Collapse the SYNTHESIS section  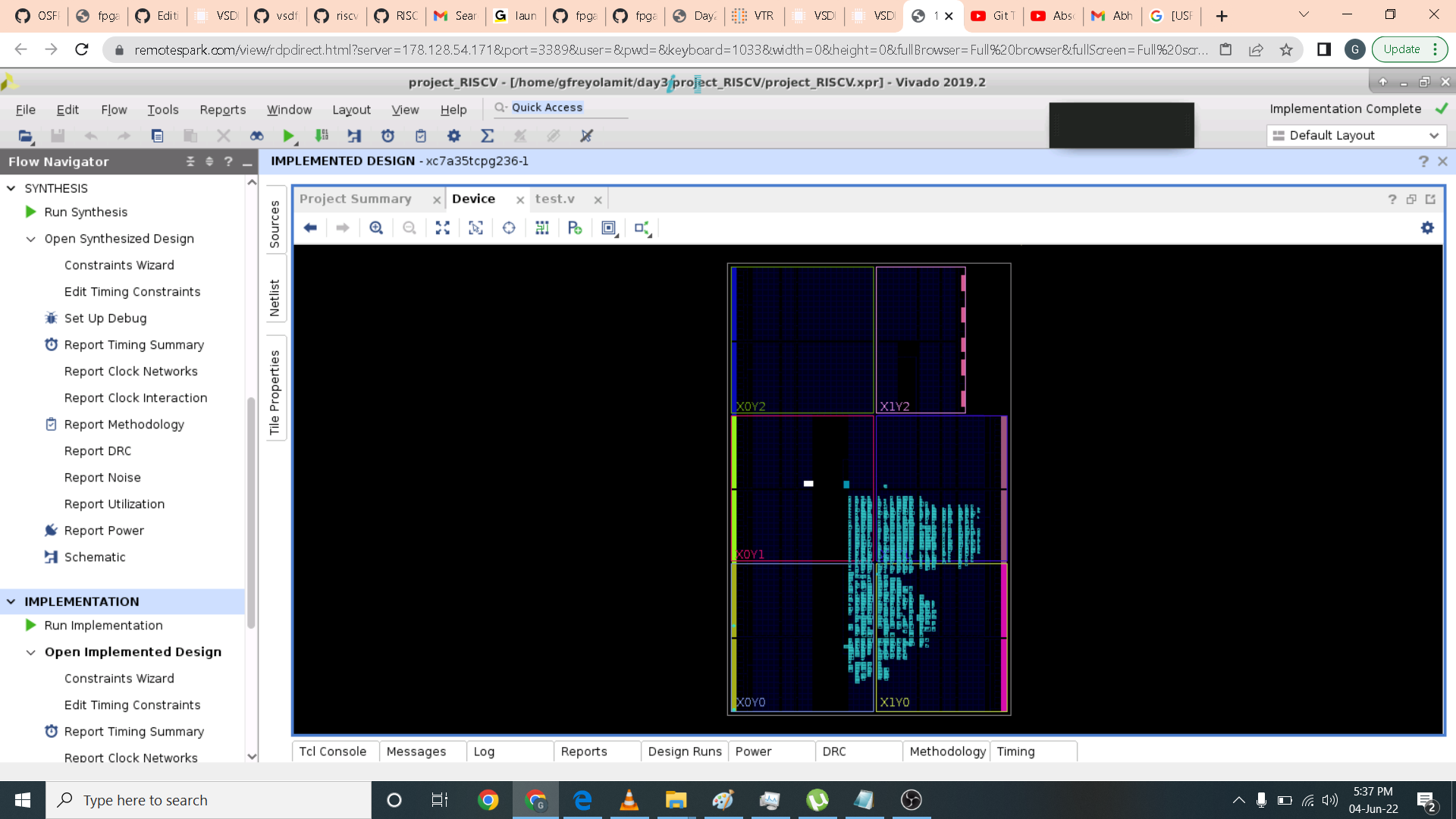(x=11, y=188)
